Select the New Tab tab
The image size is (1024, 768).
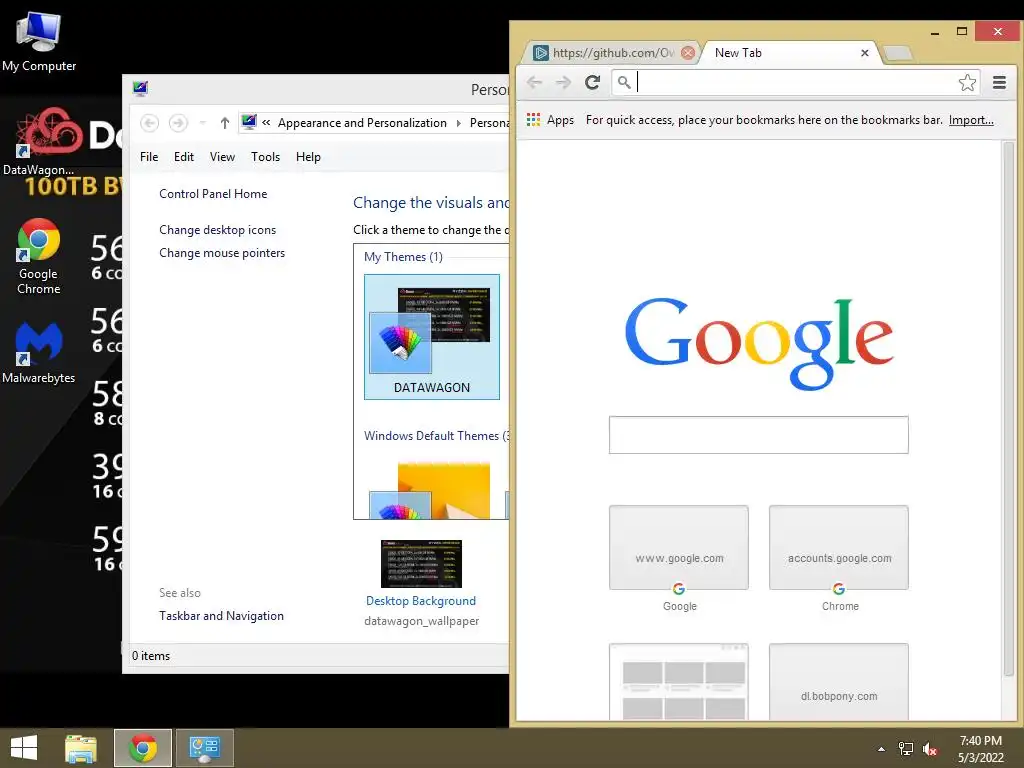[784, 53]
